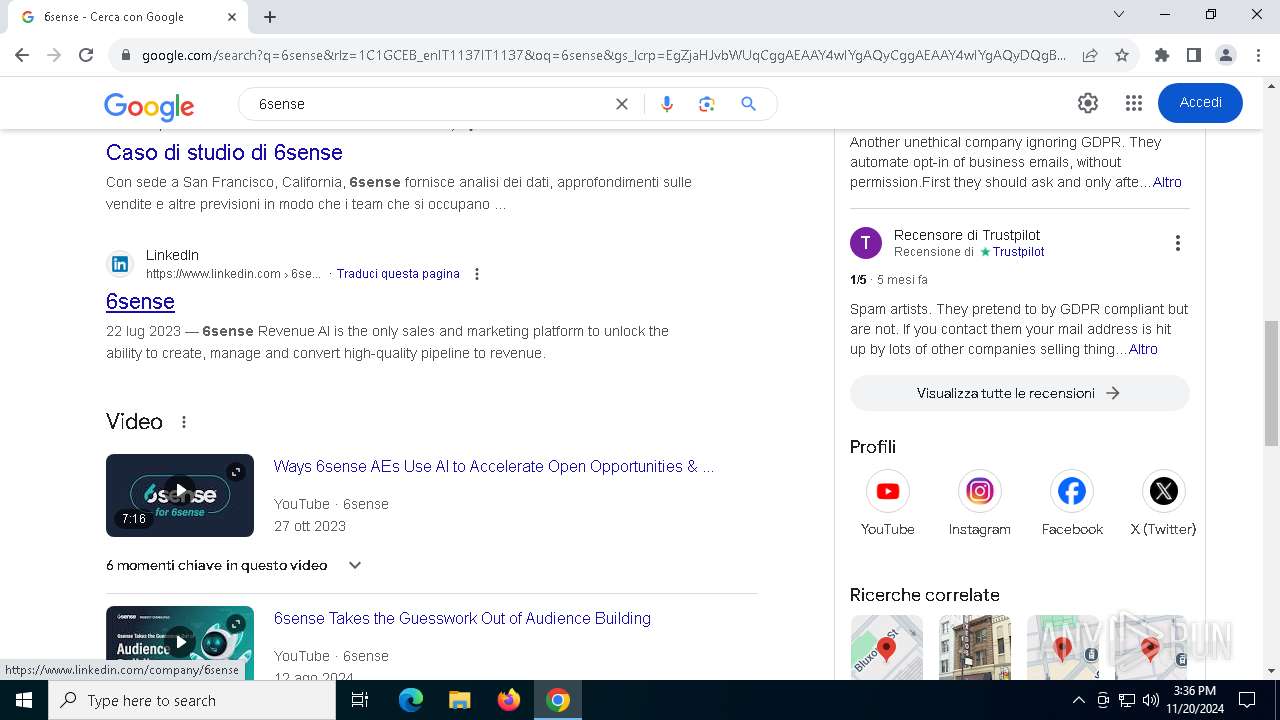1280x720 pixels.
Task: Open File Explorer from the taskbar
Action: [x=460, y=700]
